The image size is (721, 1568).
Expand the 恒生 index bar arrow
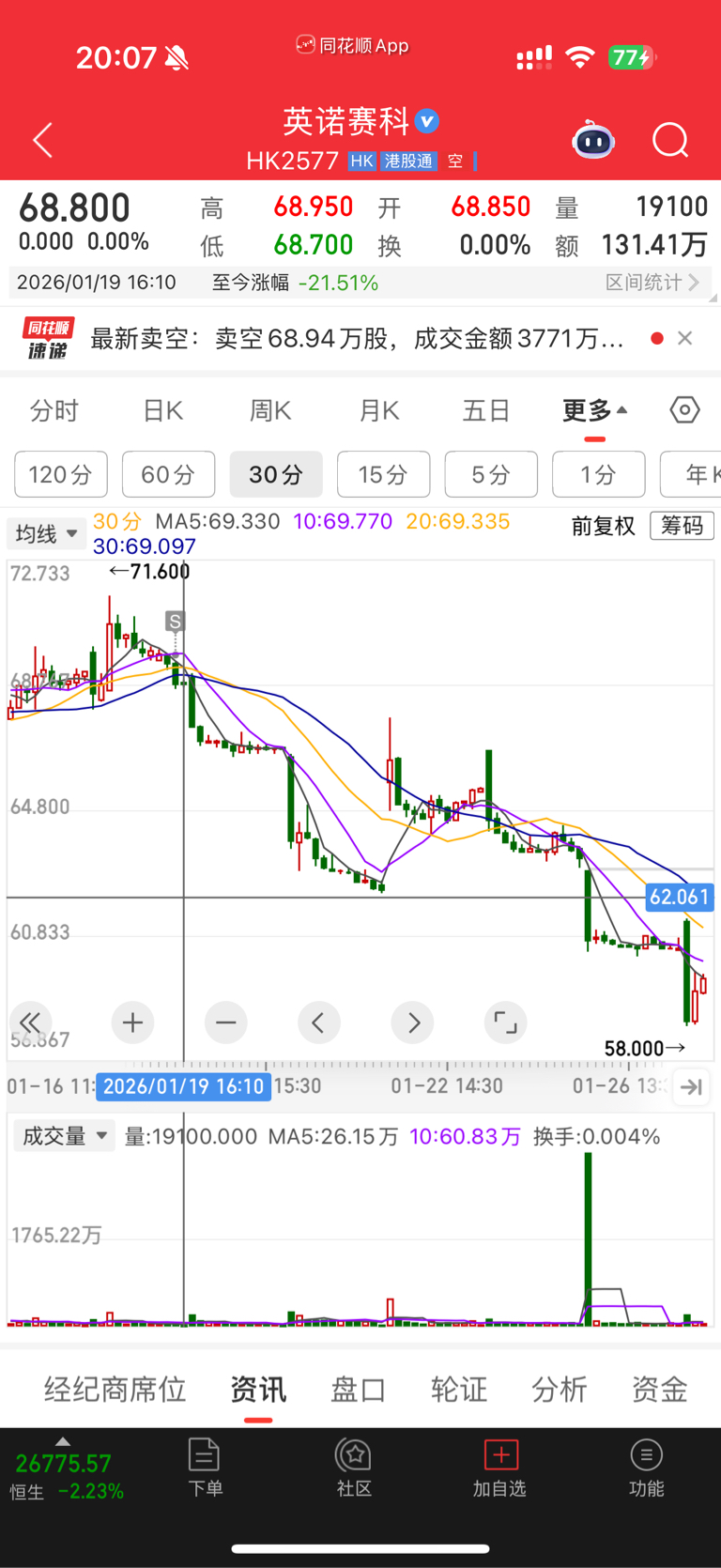[63, 1441]
